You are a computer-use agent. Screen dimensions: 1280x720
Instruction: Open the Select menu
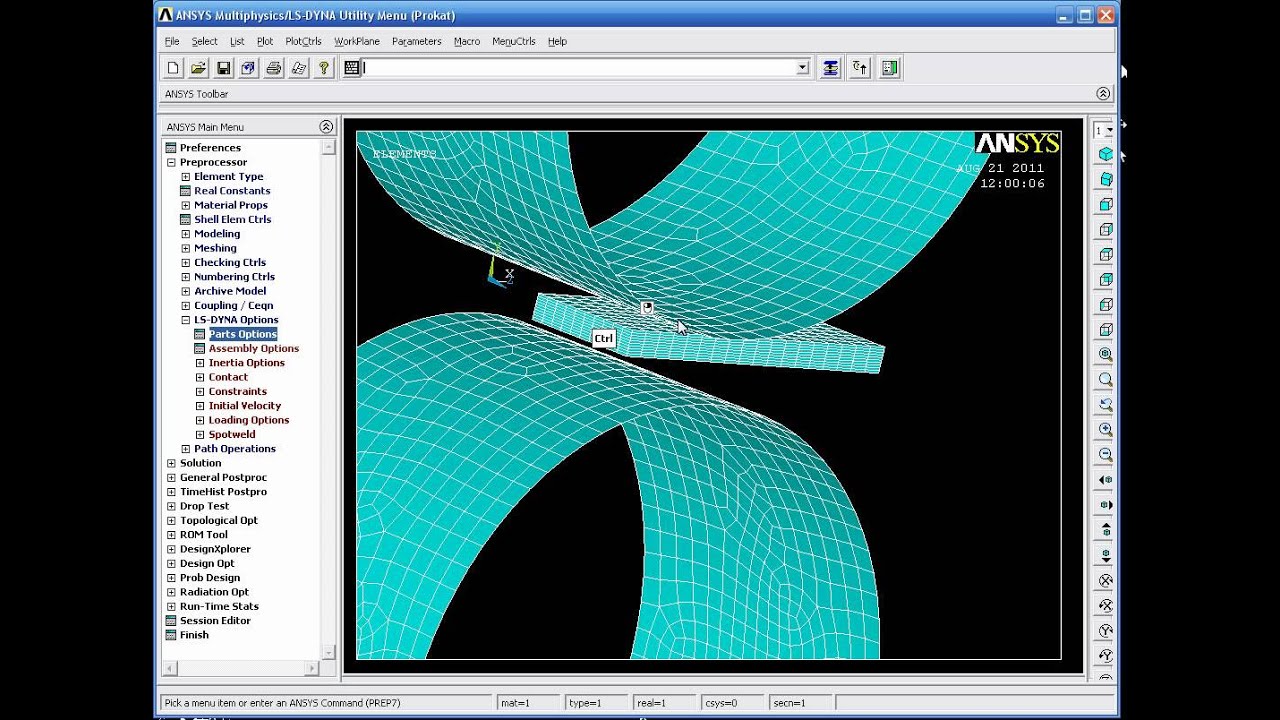pos(204,41)
